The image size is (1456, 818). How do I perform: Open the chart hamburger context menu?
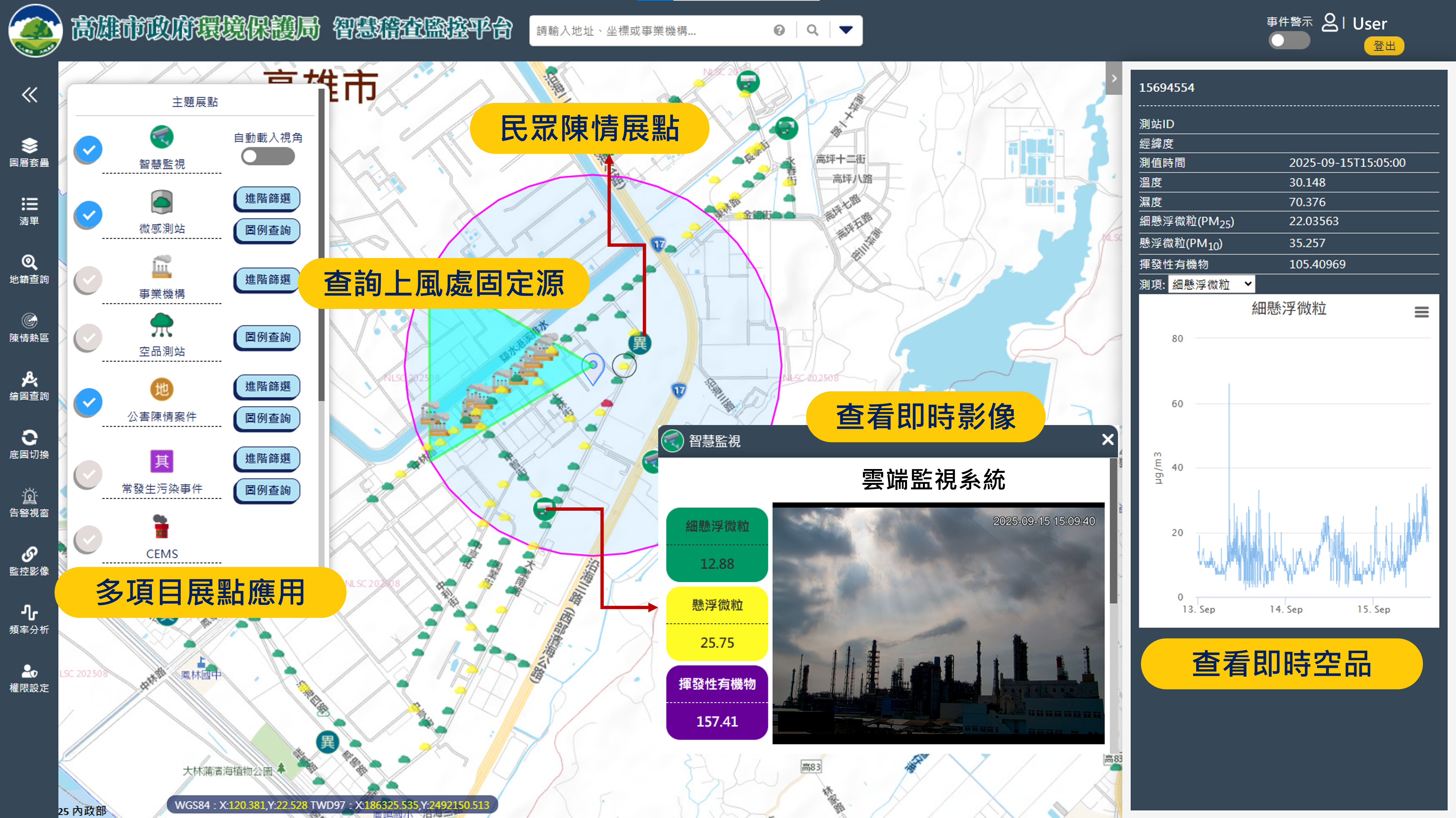1421,312
